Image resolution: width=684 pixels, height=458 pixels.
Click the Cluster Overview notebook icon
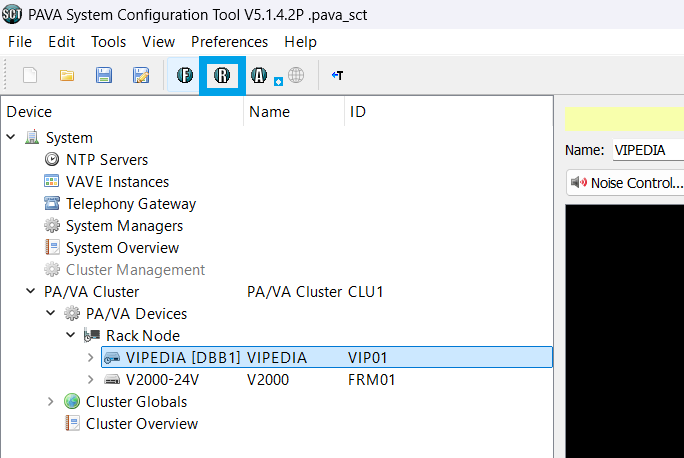click(x=72, y=423)
